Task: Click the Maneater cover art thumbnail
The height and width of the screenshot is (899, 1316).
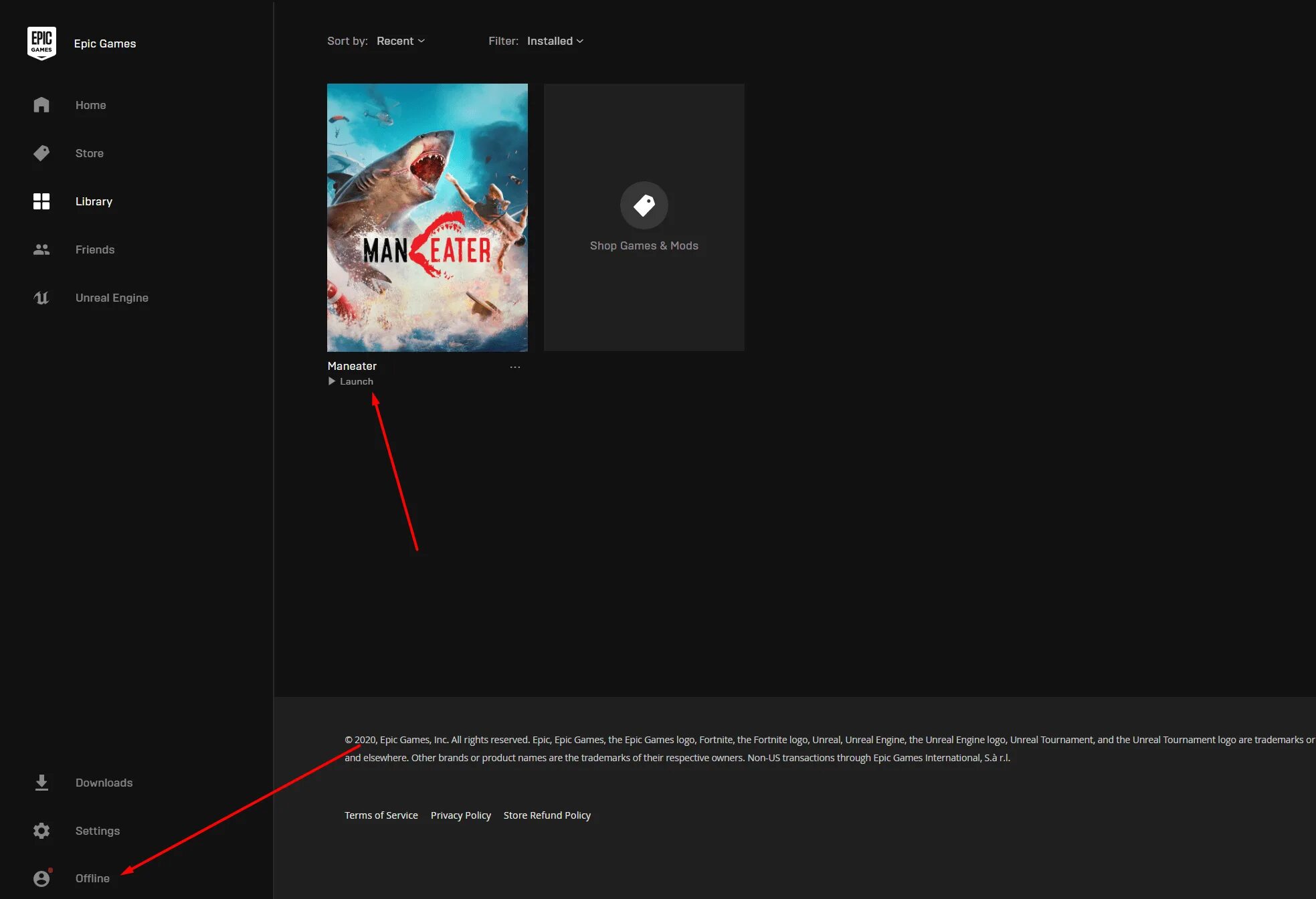Action: [x=427, y=217]
